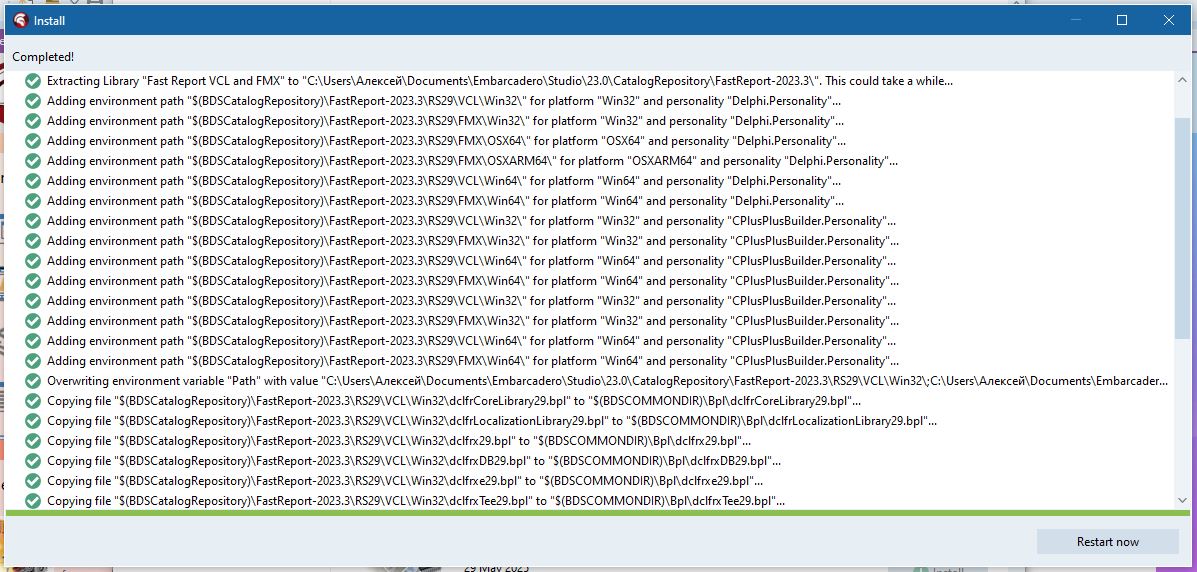Viewport: 1197px width, 572px height.
Task: Click the green installation progress bar
Action: coord(598,512)
